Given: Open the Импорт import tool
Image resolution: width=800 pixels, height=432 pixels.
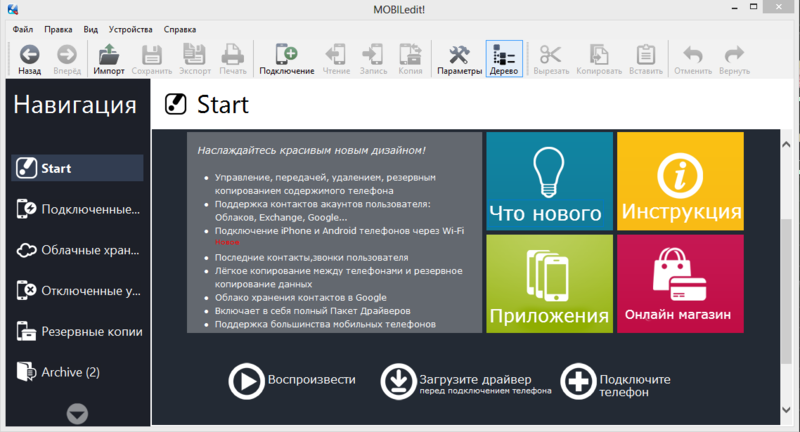Looking at the screenshot, I should tap(109, 59).
